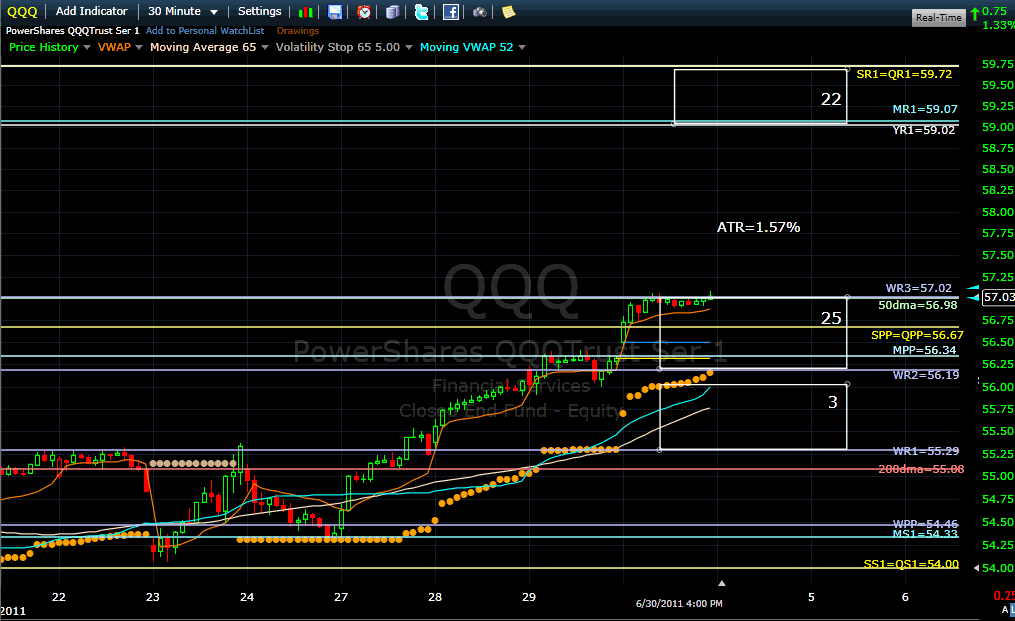
Task: Click the SS1=QS1=54.00 level label
Action: (911, 564)
